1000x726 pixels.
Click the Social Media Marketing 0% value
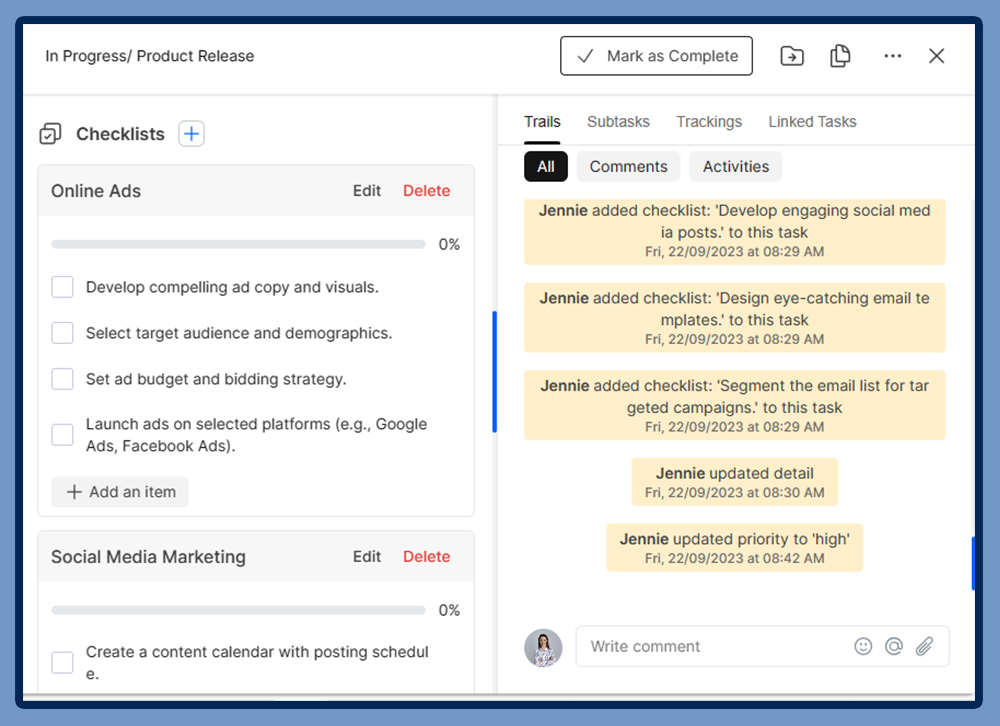click(x=449, y=611)
